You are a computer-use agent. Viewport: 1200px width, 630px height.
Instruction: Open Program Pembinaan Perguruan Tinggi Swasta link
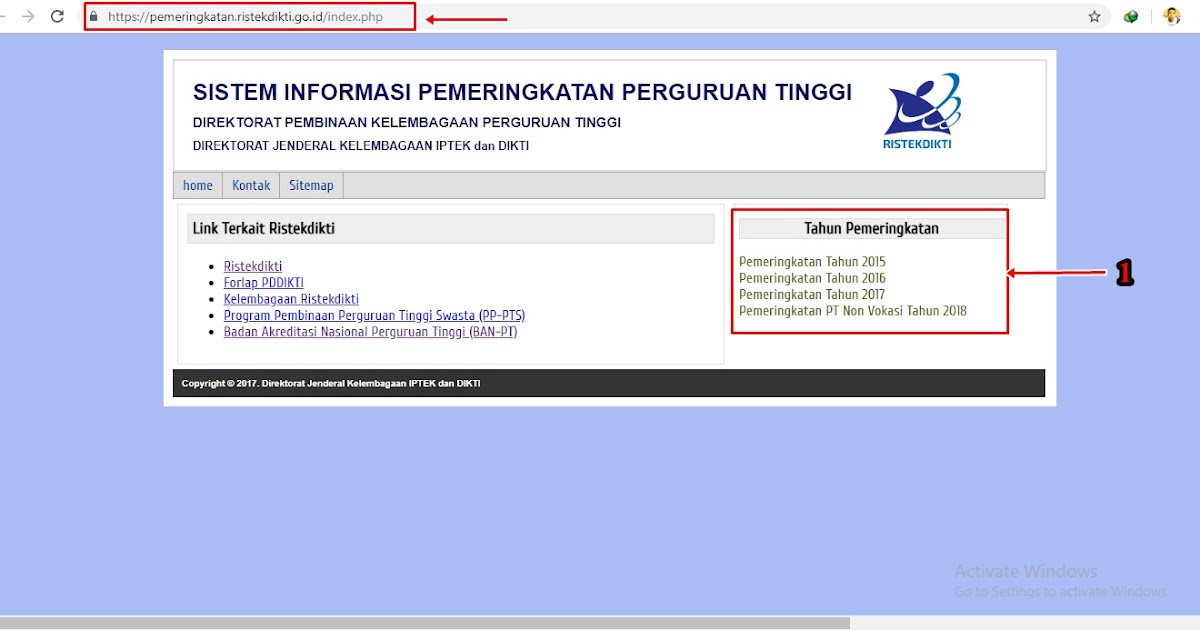(x=372, y=315)
